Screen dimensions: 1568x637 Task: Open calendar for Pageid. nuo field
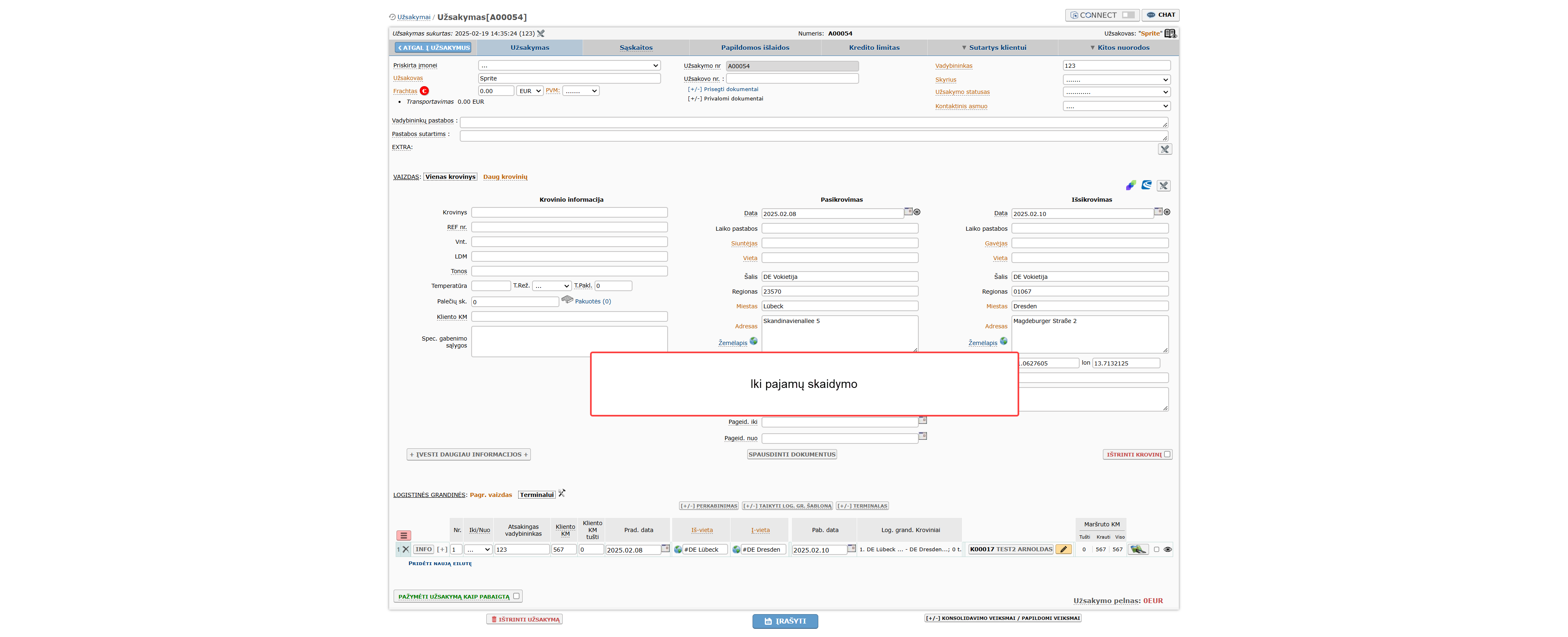(923, 436)
